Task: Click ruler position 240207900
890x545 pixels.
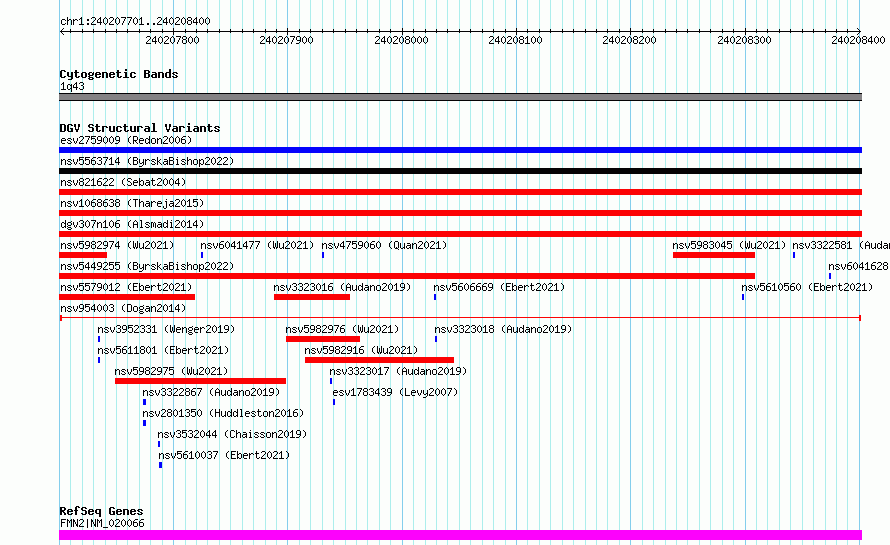Action: [x=286, y=40]
